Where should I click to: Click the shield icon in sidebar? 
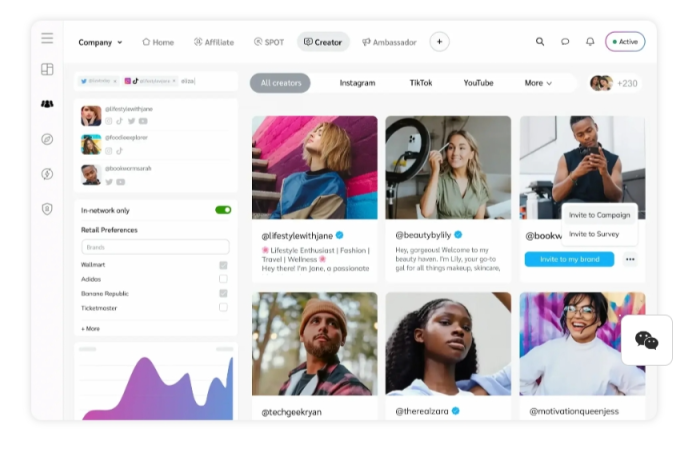click(47, 209)
